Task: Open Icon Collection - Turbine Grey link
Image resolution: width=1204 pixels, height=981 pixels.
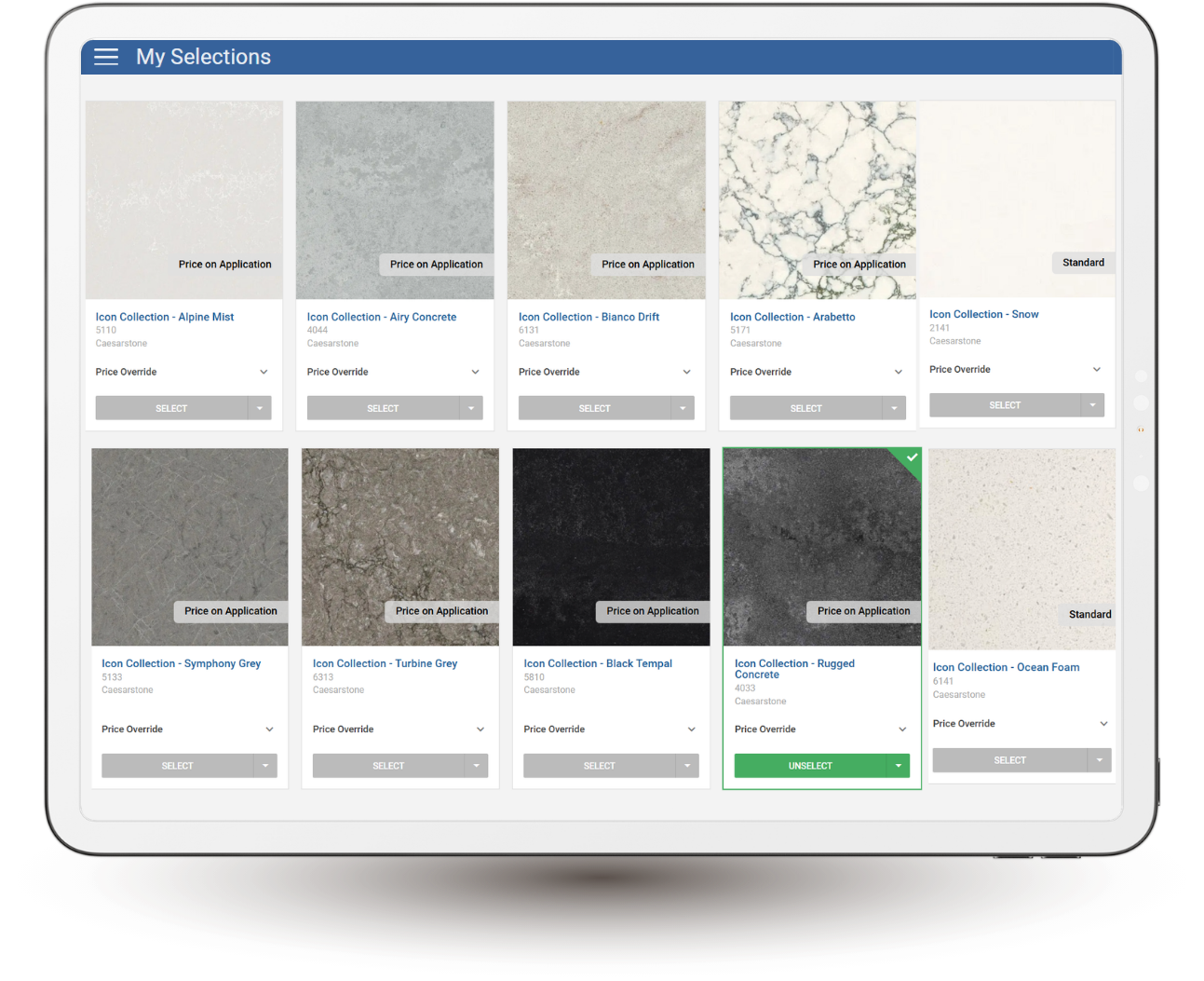Action: coord(385,663)
